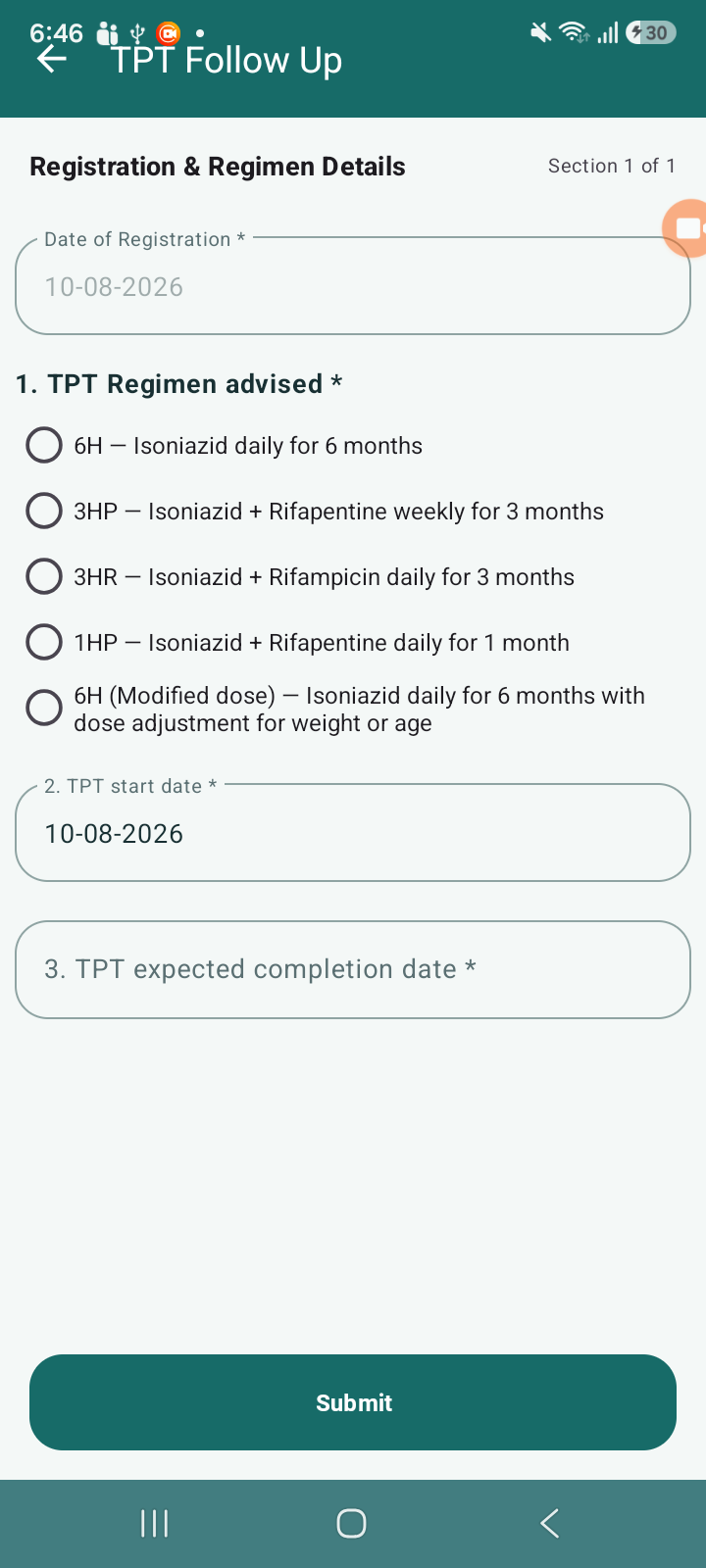Select 3HP Isoniazid + Rifapentine weekly option
706x1568 pixels.
315,511
